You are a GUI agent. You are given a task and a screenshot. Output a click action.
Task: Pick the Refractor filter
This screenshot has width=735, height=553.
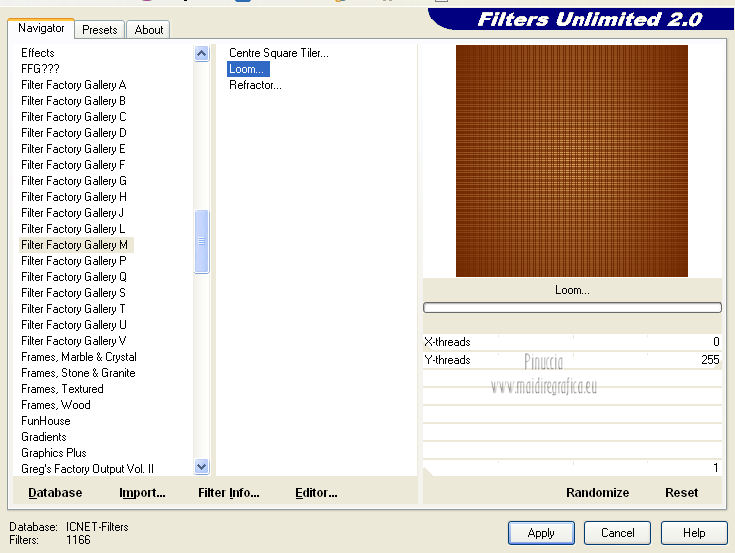[x=255, y=85]
